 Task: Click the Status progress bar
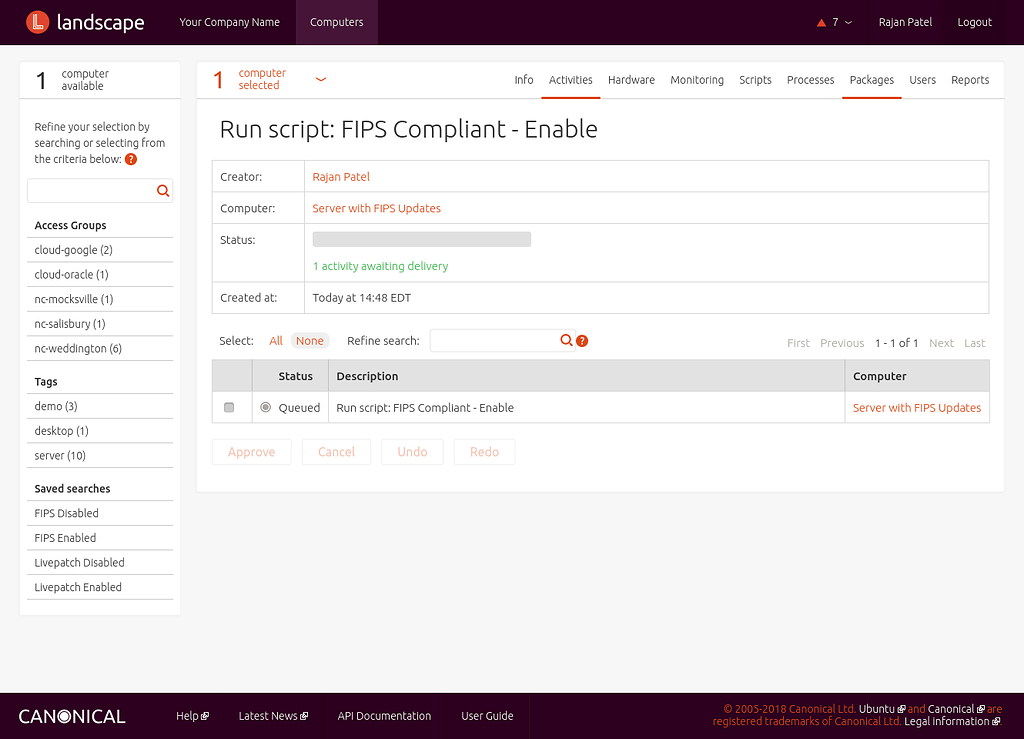click(421, 239)
